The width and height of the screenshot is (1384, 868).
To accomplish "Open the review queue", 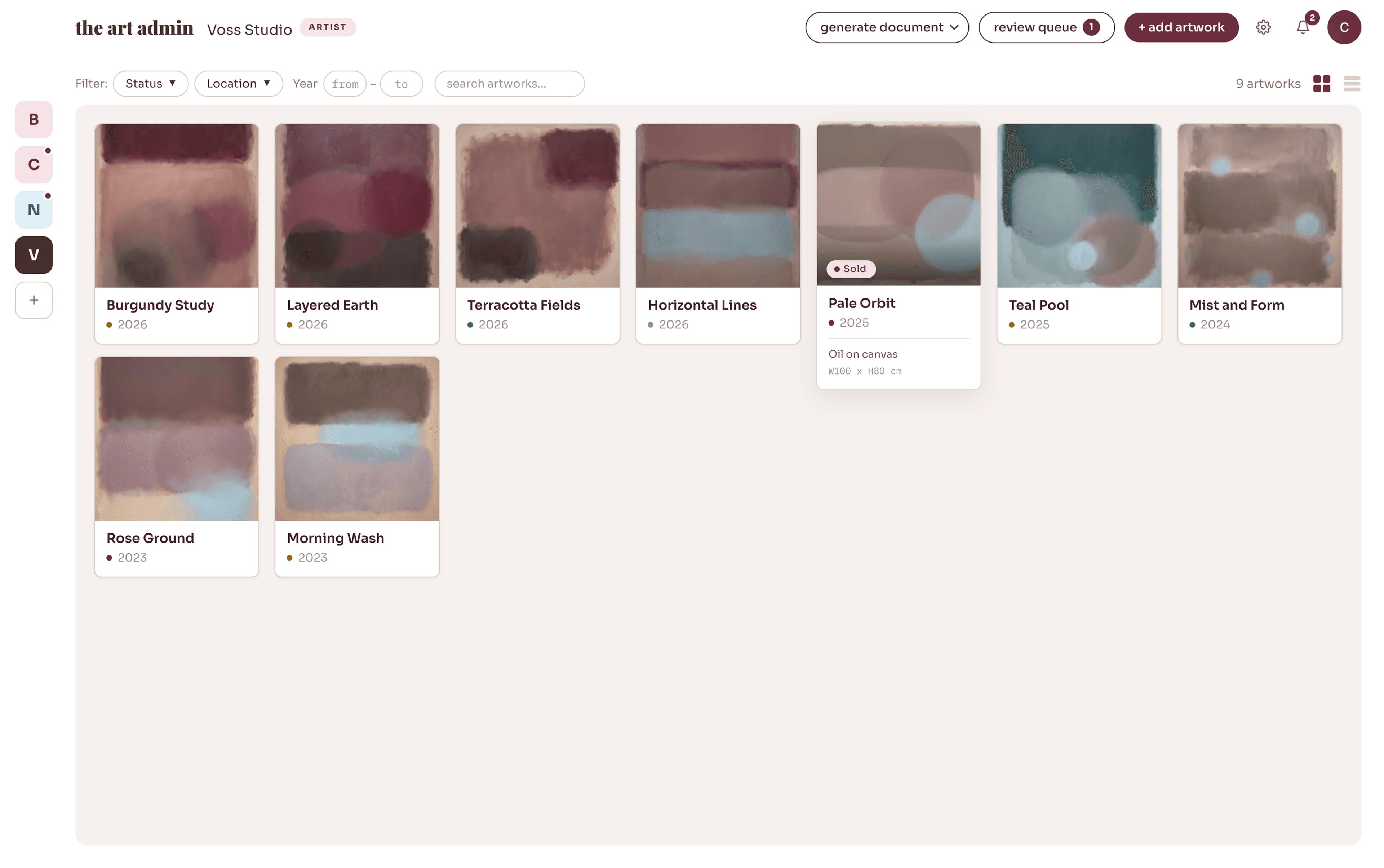I will 1046,27.
